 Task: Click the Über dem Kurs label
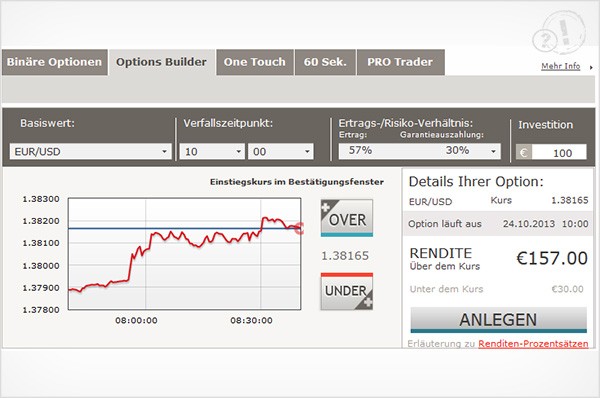point(445,266)
